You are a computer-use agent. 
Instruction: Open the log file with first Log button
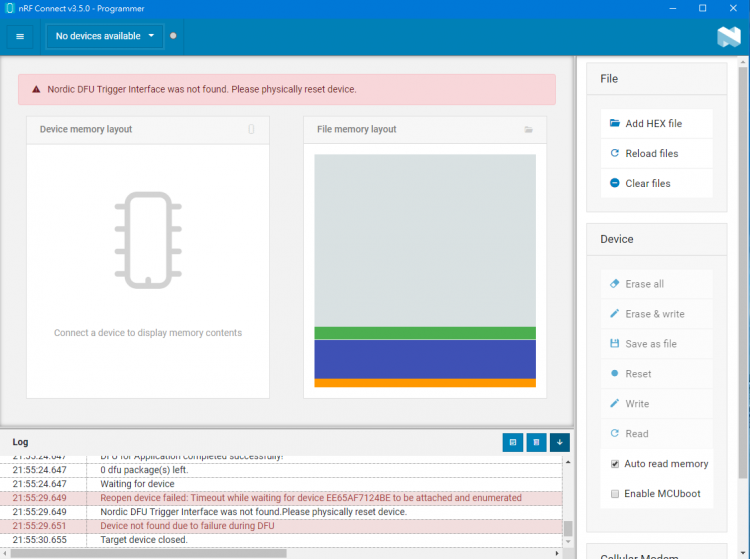click(512, 441)
